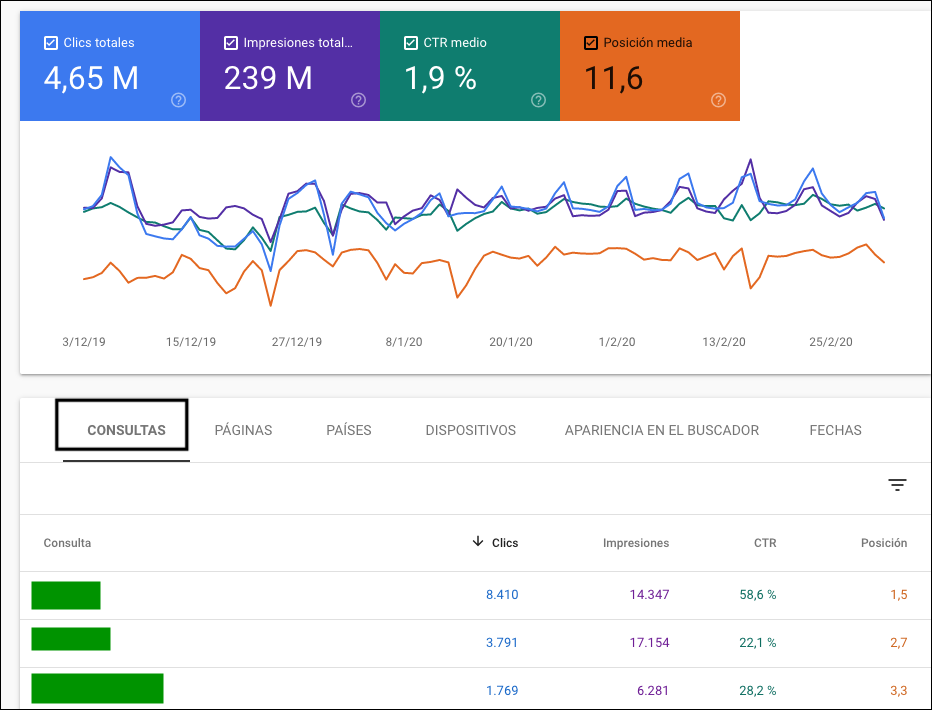Switch to the FECHAS tab
Viewport: 932px width, 710px height.
(x=835, y=430)
